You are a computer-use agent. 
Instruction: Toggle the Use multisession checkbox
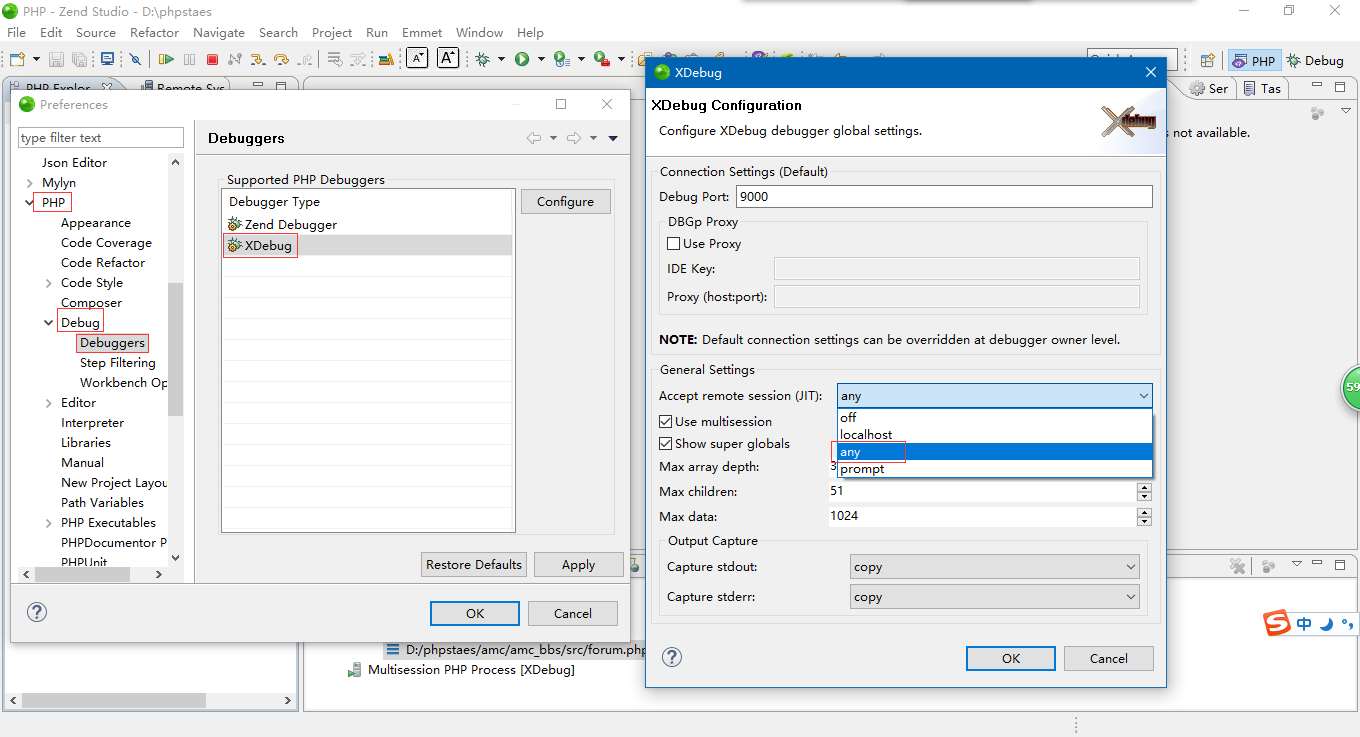coord(666,421)
